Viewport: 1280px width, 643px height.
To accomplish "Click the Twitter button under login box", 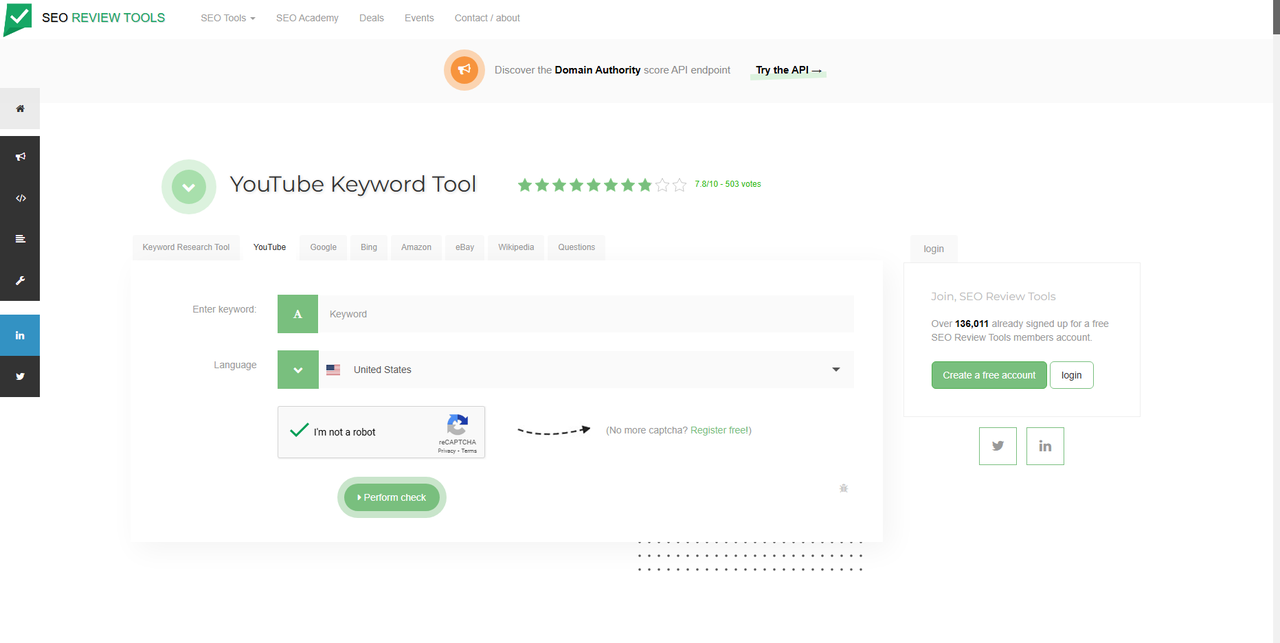I will [x=998, y=446].
